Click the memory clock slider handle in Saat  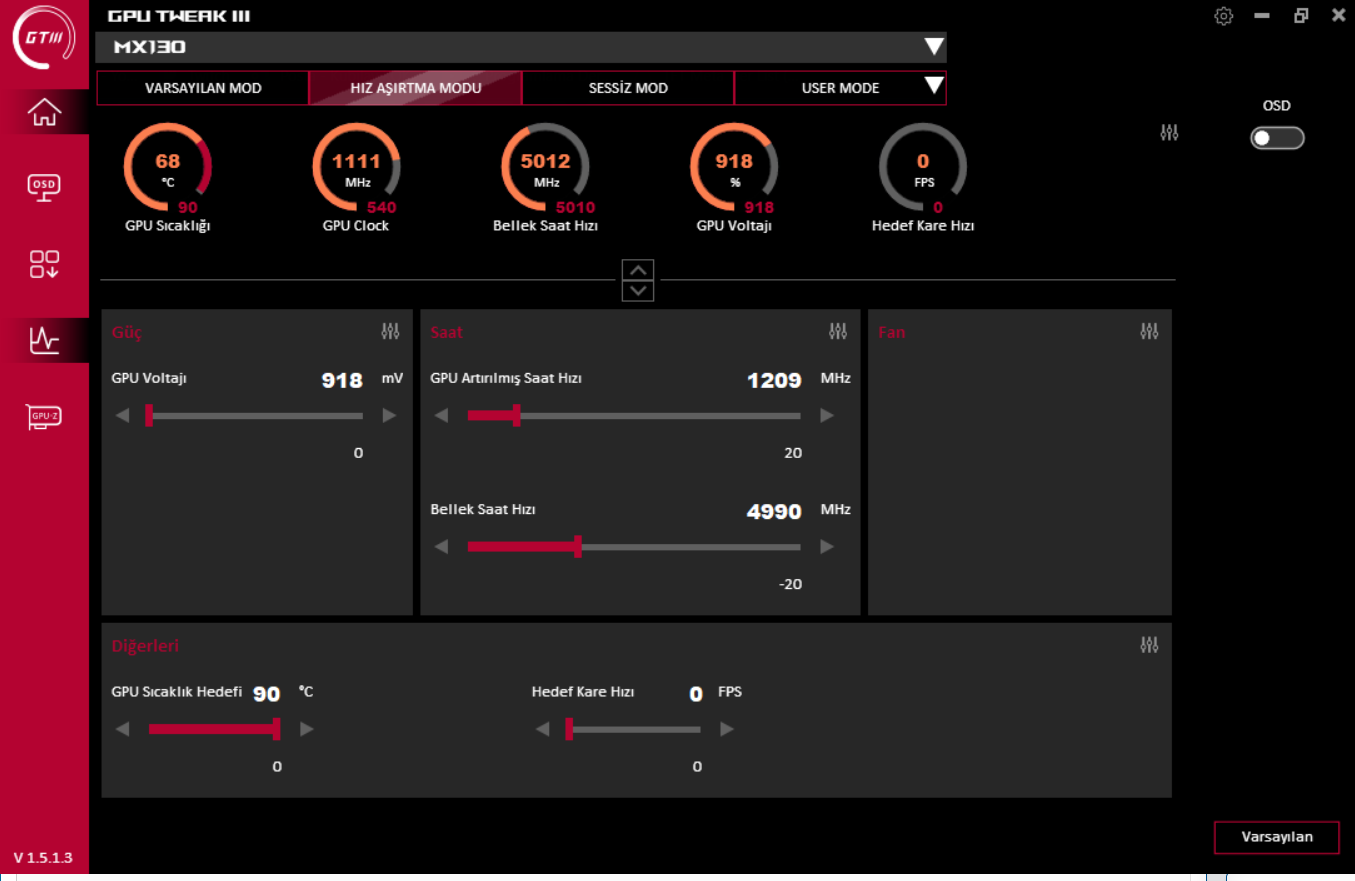coord(578,547)
